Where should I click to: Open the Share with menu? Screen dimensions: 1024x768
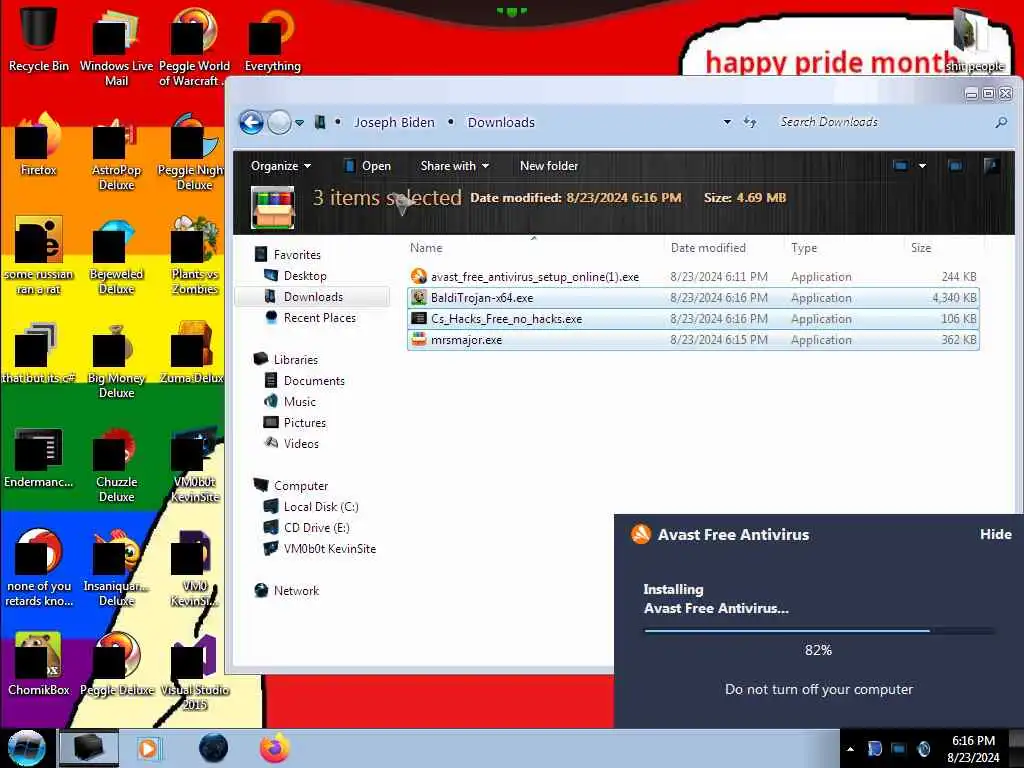[x=455, y=166]
